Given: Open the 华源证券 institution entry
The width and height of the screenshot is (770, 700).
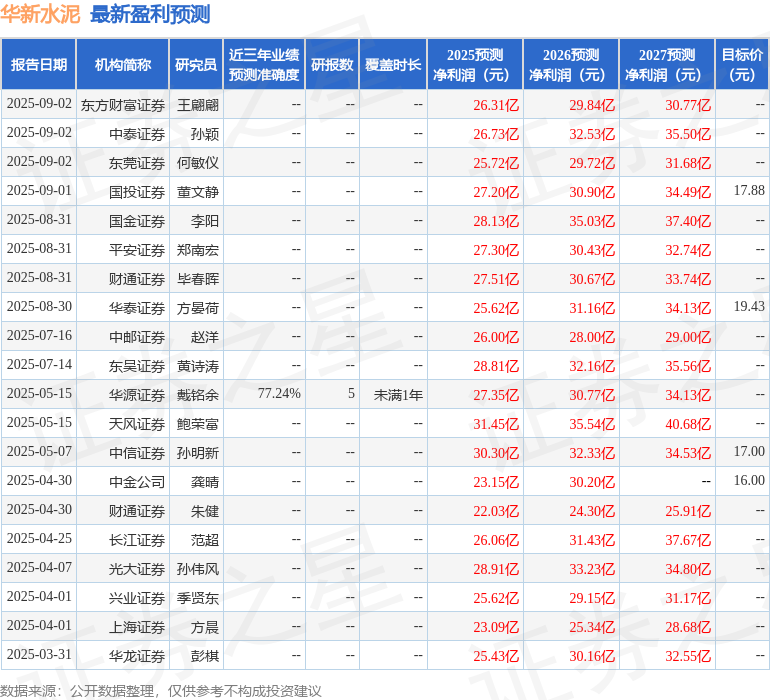Looking at the screenshot, I should coord(137,395).
